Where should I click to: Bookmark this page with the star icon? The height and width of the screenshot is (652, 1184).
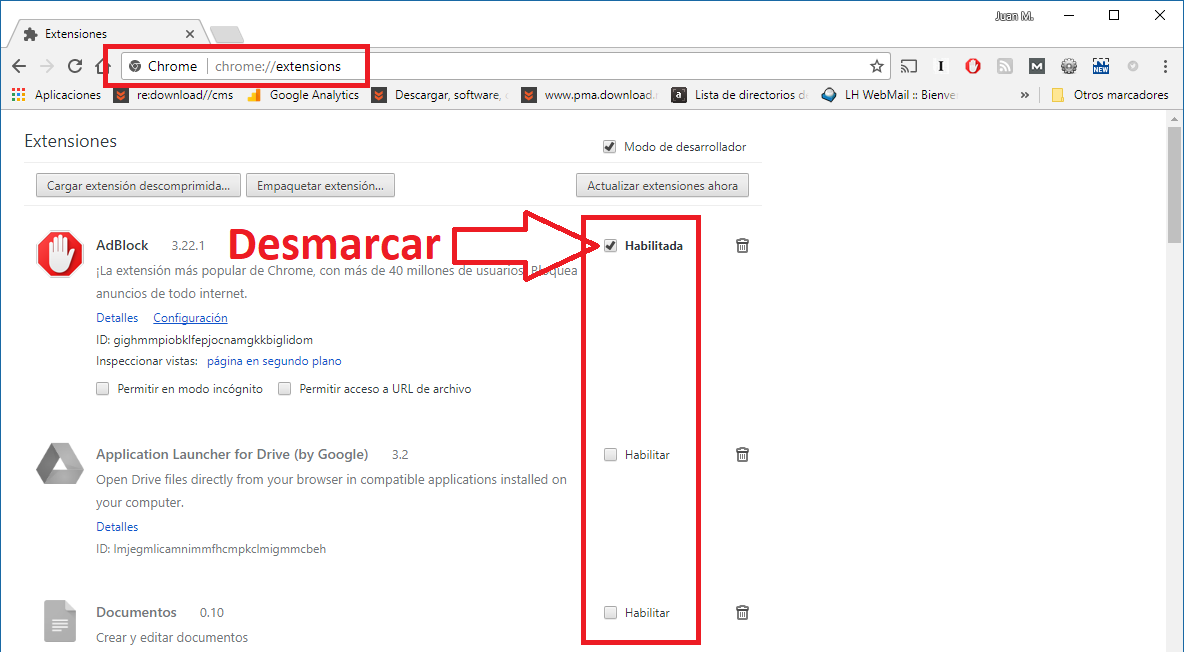(x=877, y=66)
